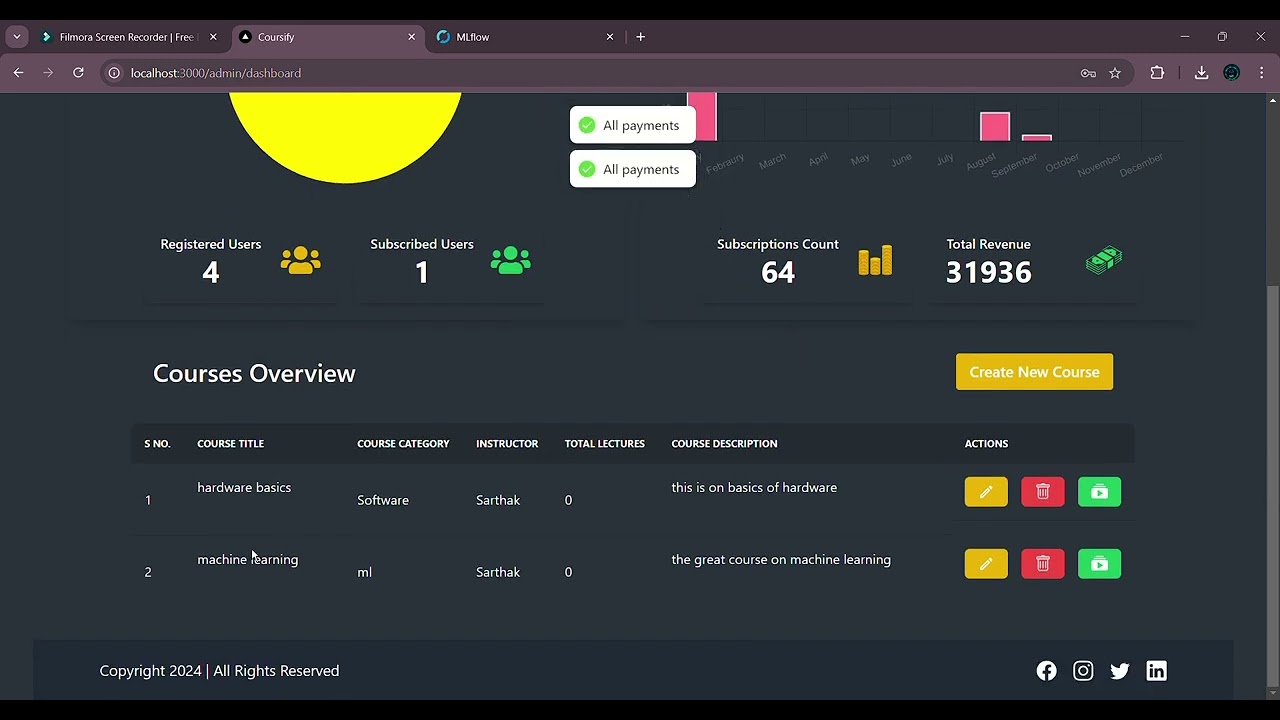Click the machine learning course title

(248, 560)
